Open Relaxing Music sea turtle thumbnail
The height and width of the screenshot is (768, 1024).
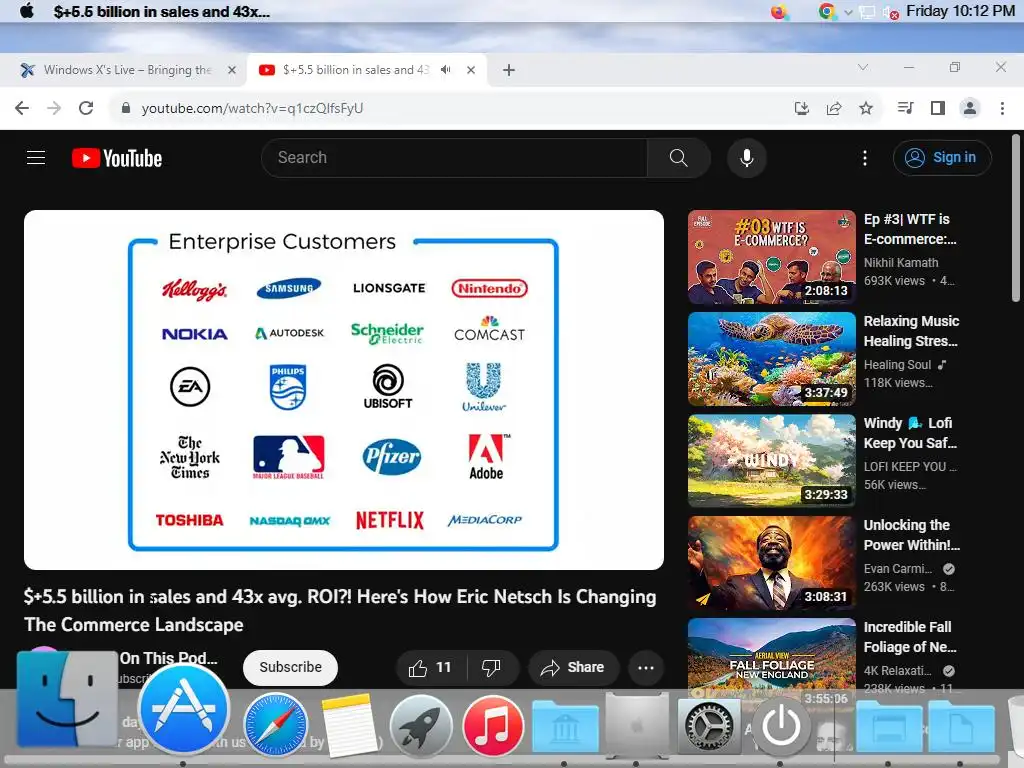click(x=772, y=359)
